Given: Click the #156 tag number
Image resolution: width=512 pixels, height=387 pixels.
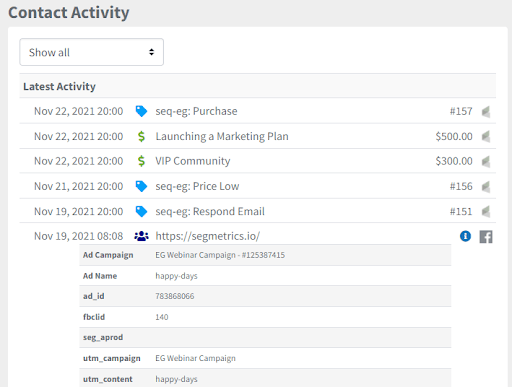Looking at the screenshot, I should click(461, 186).
